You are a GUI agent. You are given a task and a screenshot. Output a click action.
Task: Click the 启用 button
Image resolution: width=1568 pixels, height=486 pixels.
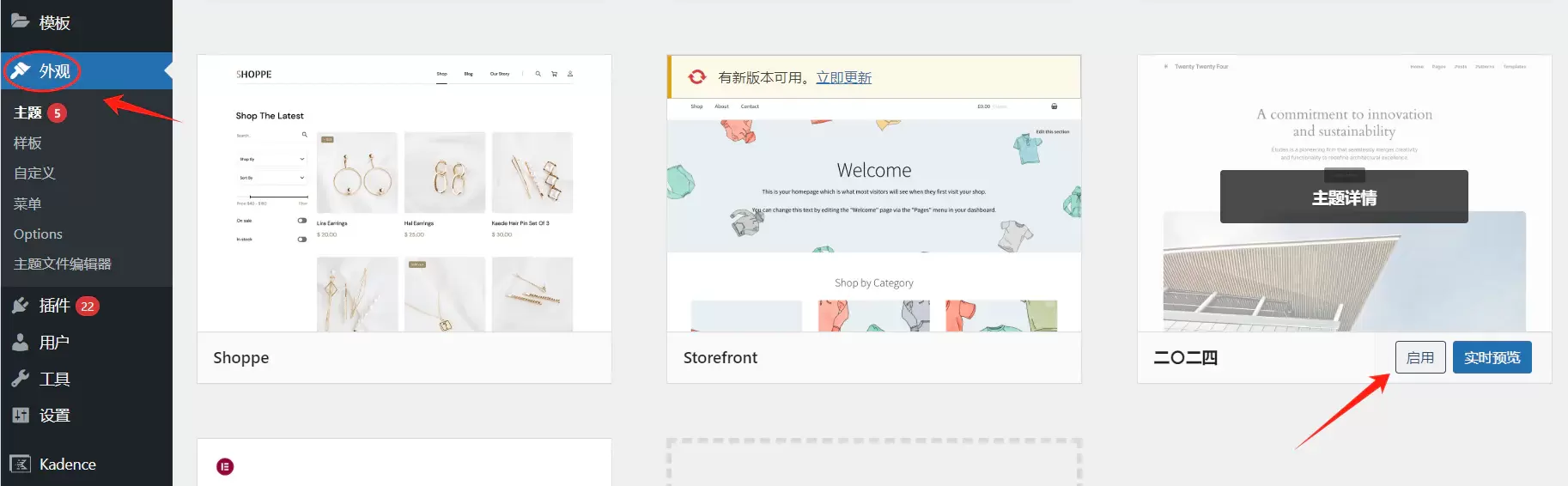(1420, 357)
